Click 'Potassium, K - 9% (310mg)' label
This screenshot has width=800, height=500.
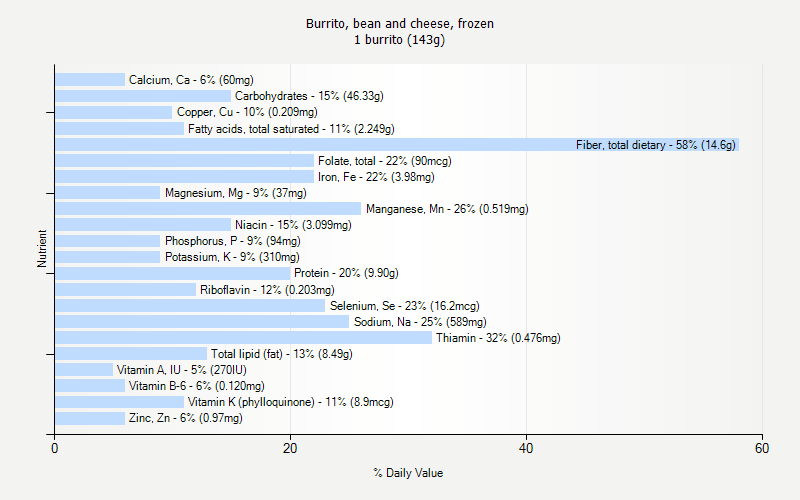(232, 257)
